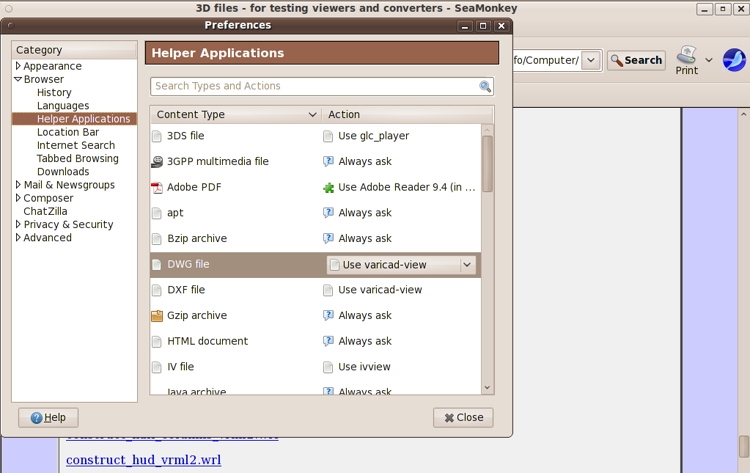Click the magnifier icon in search field

(x=485, y=87)
